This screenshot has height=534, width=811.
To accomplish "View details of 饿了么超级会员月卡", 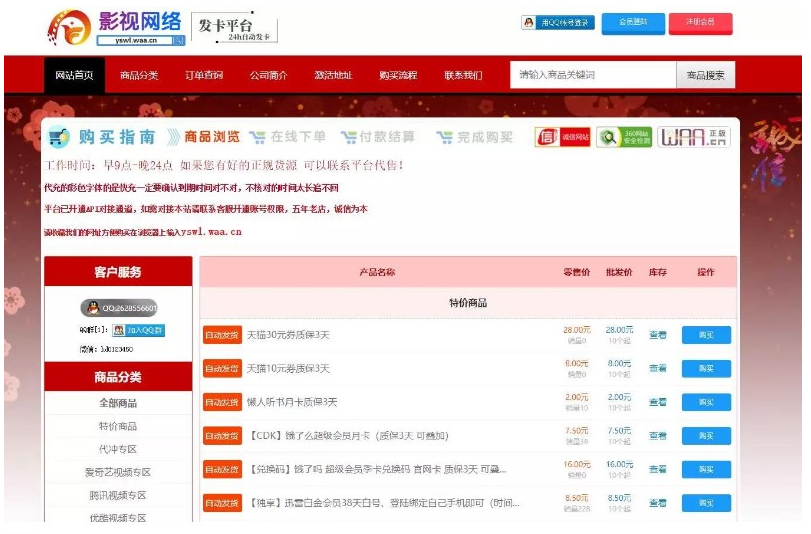I will pyautogui.click(x=657, y=436).
